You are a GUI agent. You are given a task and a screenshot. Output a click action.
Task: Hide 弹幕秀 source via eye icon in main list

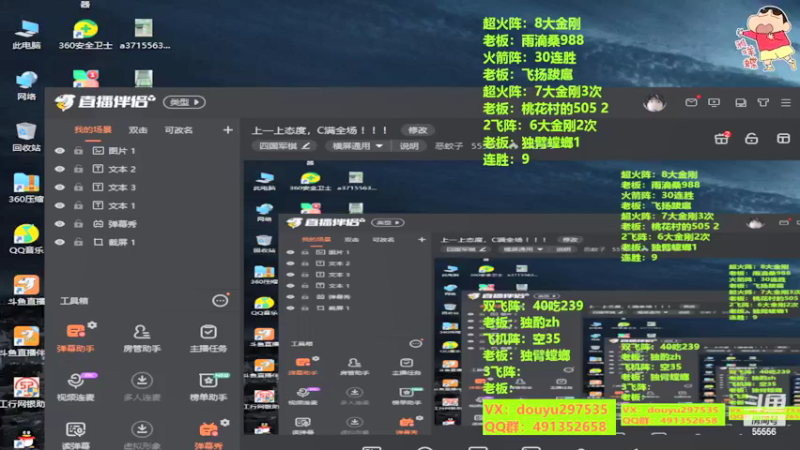(60, 224)
